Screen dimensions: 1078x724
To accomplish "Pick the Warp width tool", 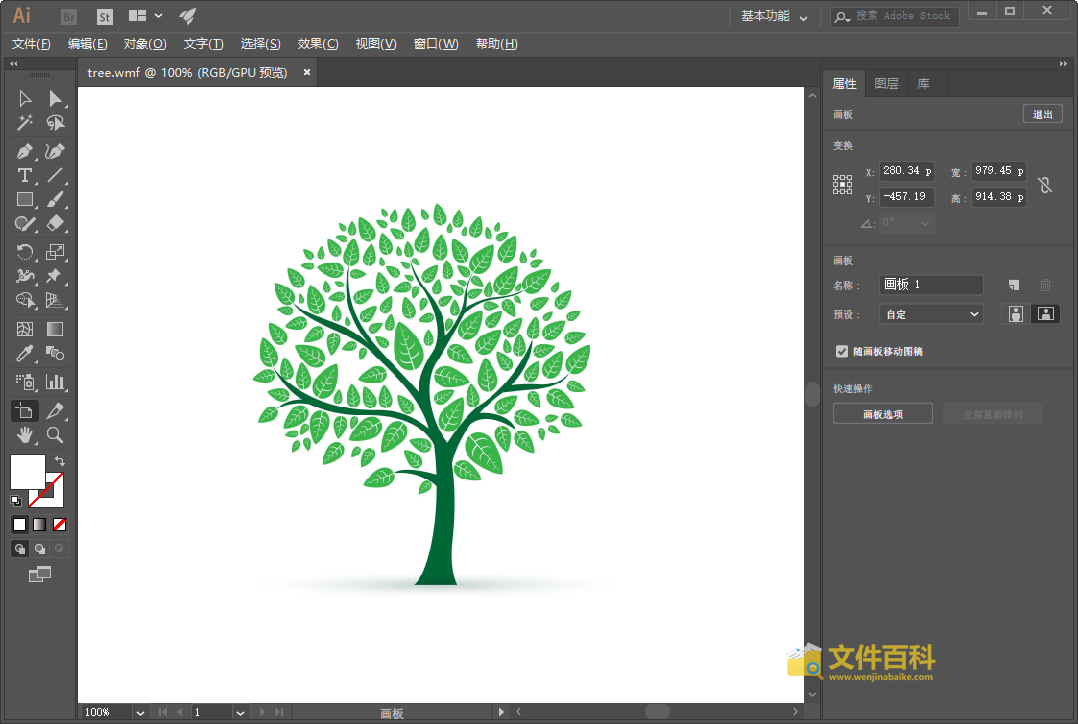I will coord(25,276).
